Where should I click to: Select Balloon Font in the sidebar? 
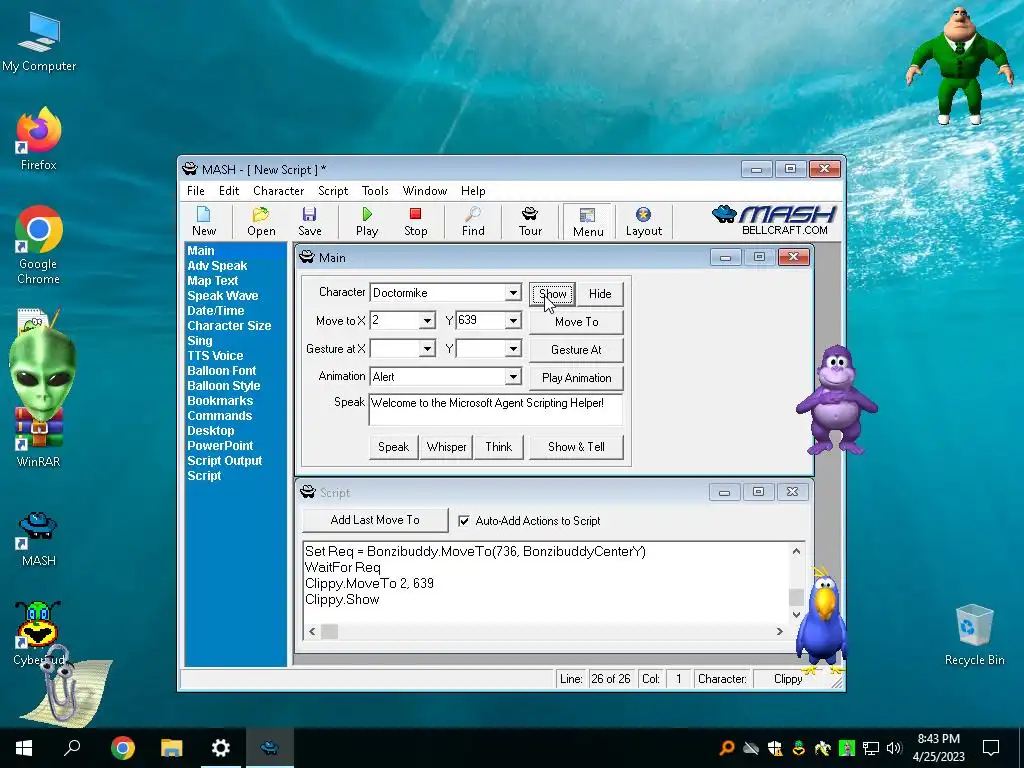(x=221, y=371)
